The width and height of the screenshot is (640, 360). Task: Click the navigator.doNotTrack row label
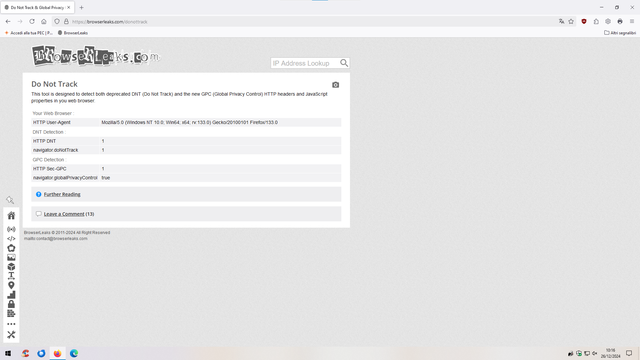click(x=56, y=150)
